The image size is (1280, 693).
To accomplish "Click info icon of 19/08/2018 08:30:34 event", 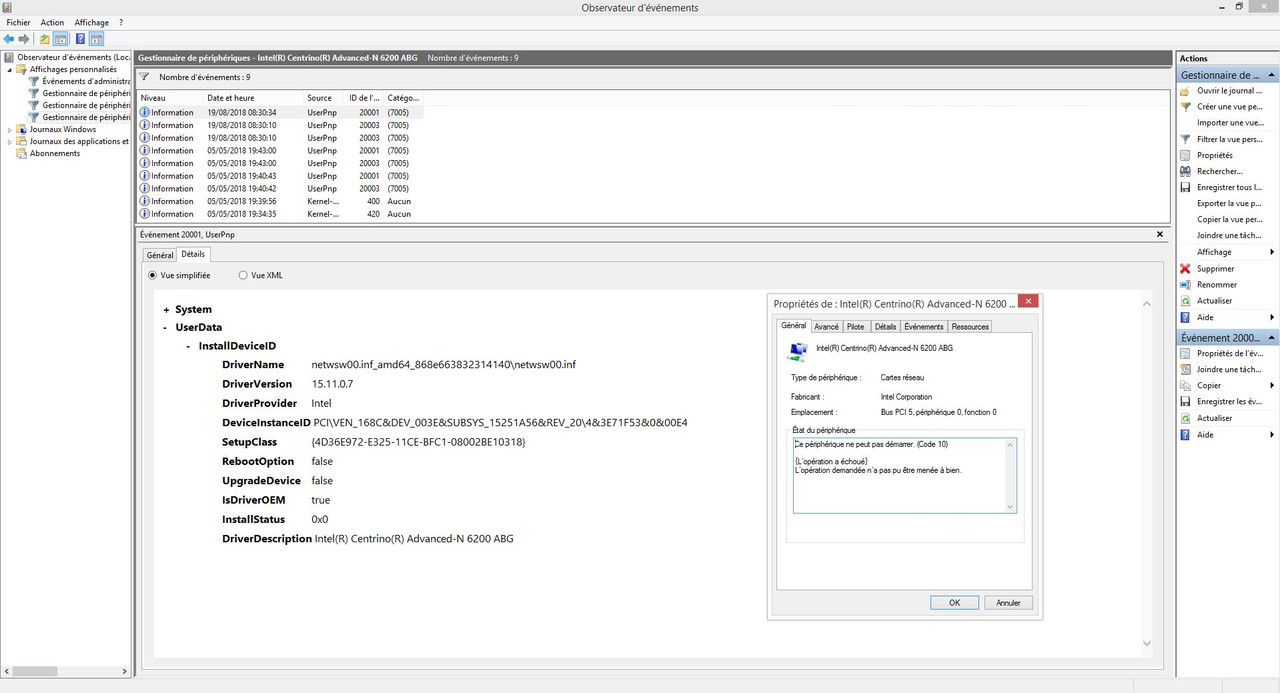I will [145, 112].
